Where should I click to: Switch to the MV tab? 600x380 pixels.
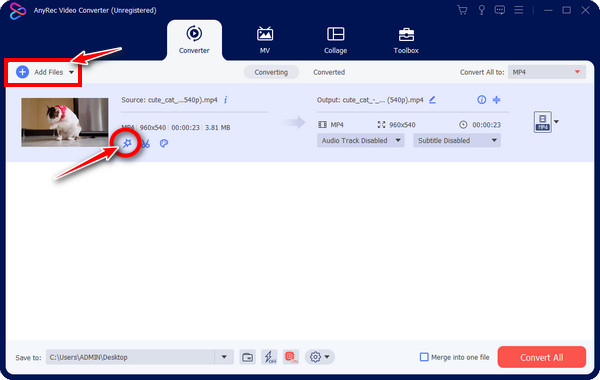point(264,40)
